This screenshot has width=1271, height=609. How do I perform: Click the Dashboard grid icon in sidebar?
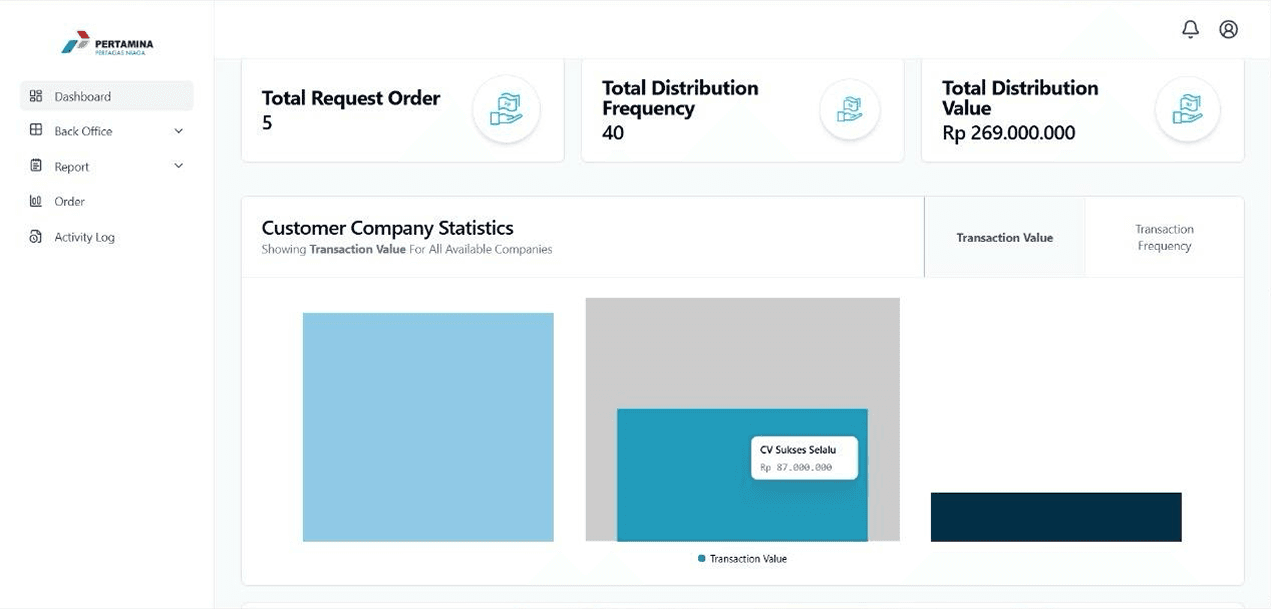[36, 96]
